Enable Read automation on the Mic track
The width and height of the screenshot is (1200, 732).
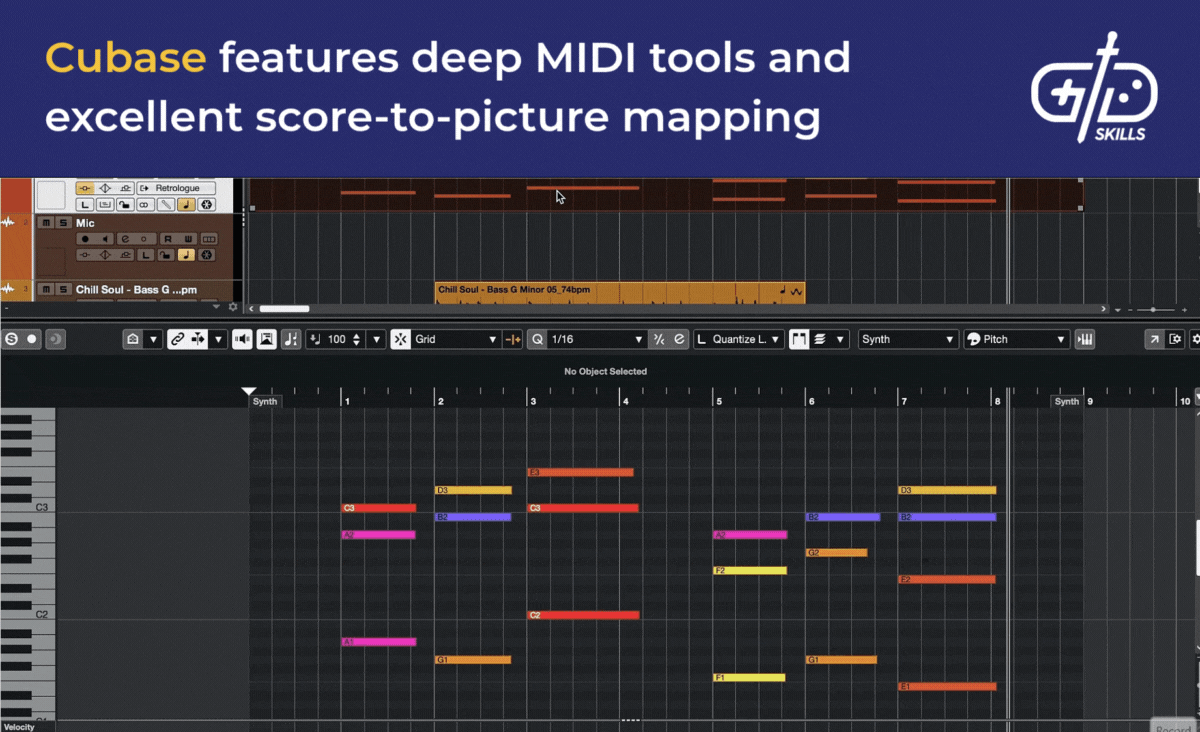pos(169,239)
